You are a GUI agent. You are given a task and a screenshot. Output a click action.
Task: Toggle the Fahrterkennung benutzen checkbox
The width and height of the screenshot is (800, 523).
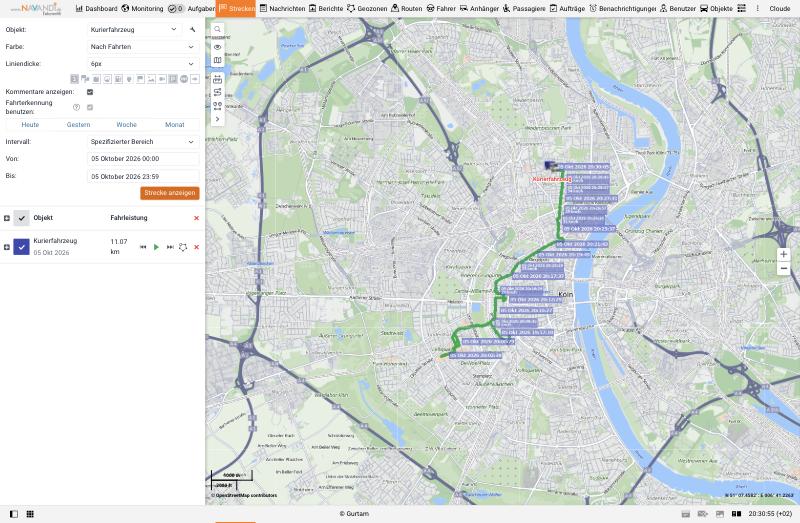click(x=90, y=107)
